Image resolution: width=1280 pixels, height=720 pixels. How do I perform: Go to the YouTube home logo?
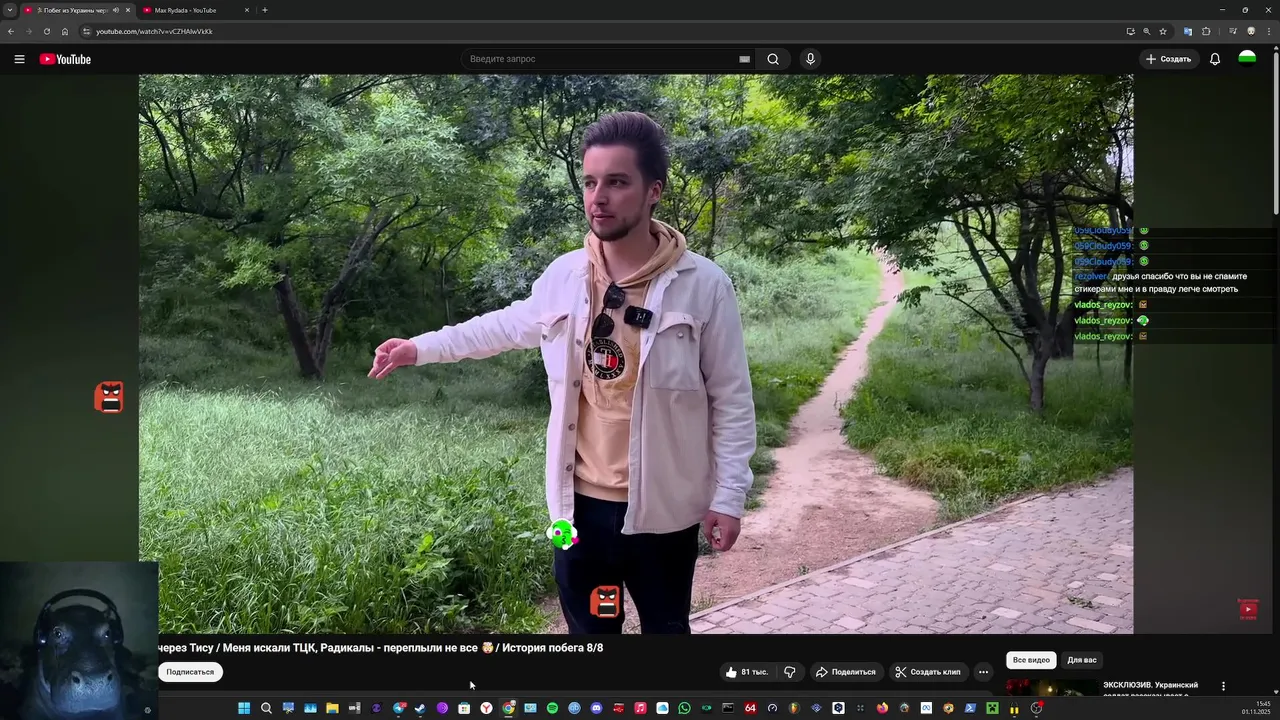point(65,59)
